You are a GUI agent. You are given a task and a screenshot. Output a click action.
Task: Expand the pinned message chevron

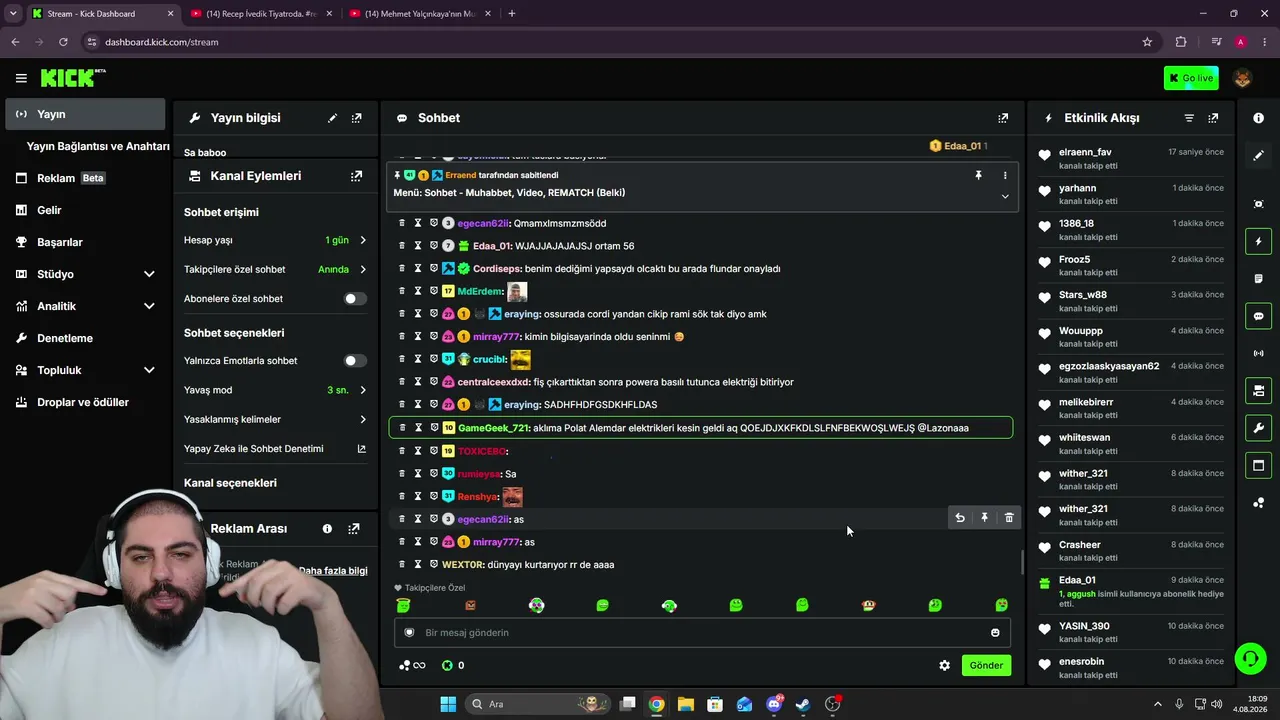[1005, 196]
